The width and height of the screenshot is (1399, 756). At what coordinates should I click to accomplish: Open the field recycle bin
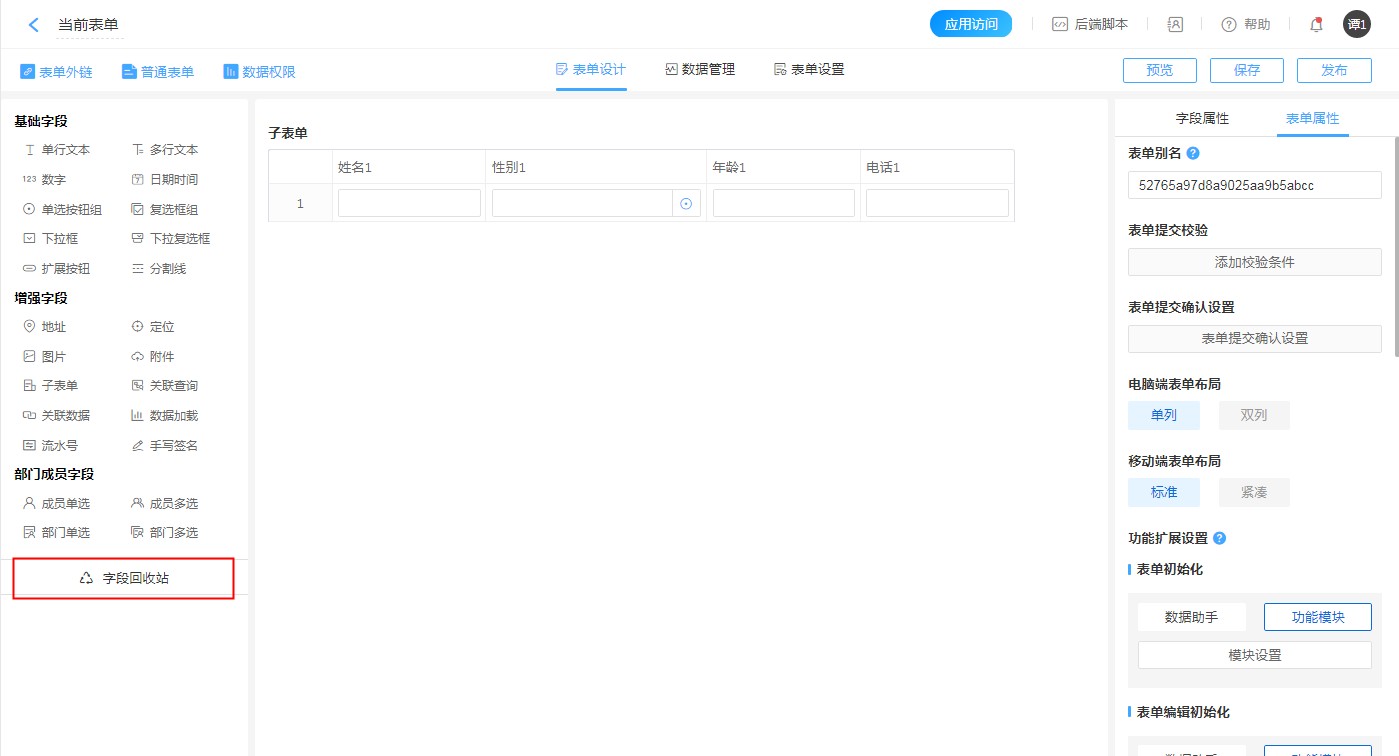pyautogui.click(x=124, y=578)
